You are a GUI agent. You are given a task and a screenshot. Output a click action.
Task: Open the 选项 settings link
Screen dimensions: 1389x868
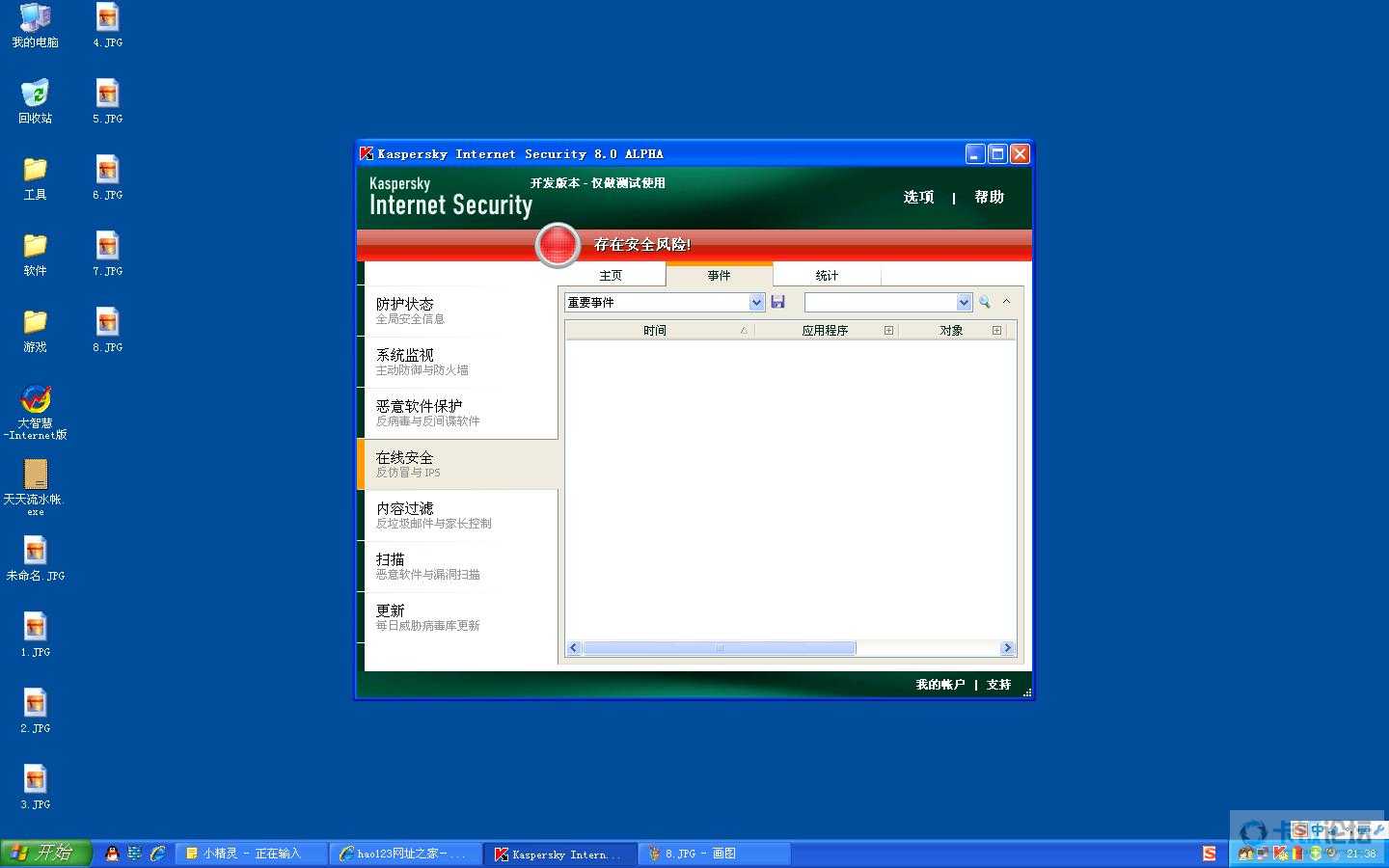[918, 197]
